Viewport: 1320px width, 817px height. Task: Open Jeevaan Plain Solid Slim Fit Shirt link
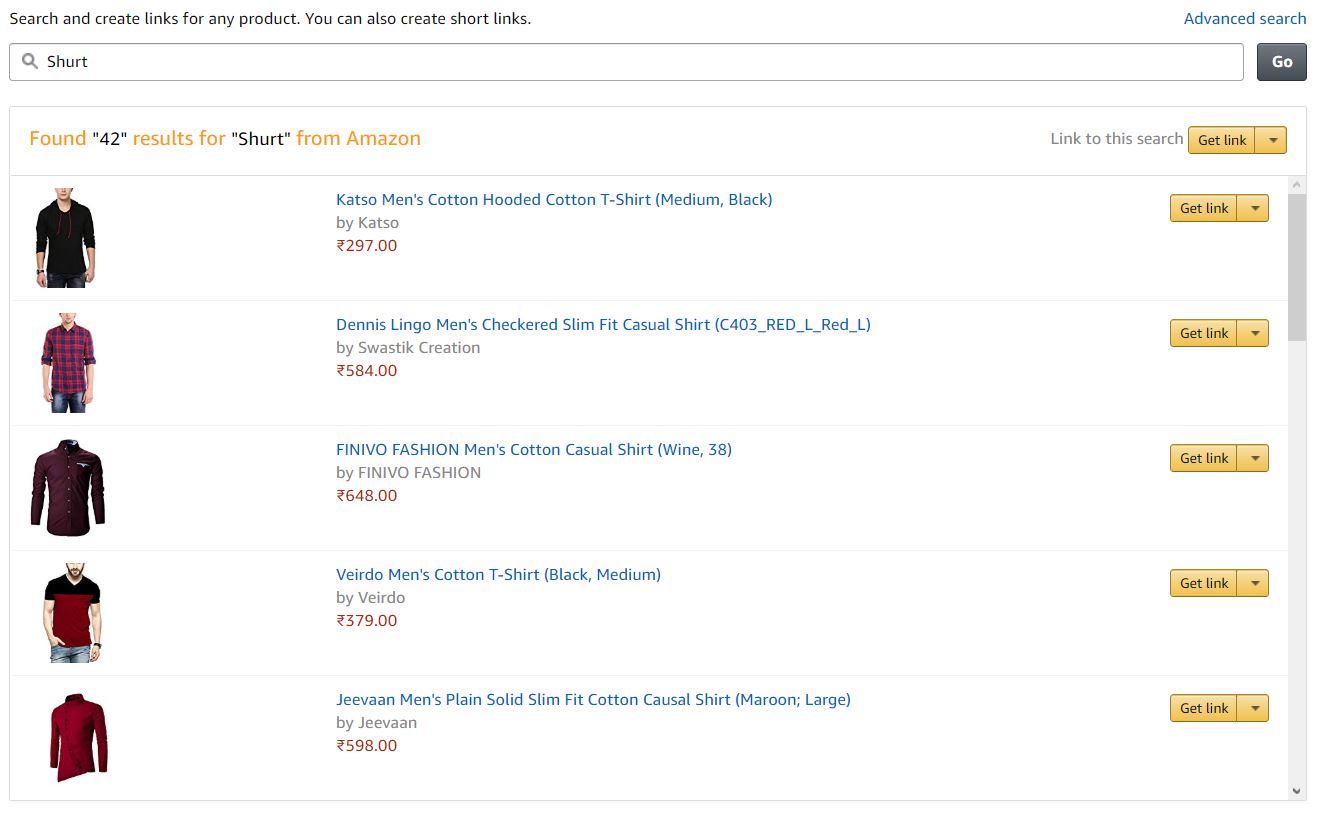pos(593,699)
